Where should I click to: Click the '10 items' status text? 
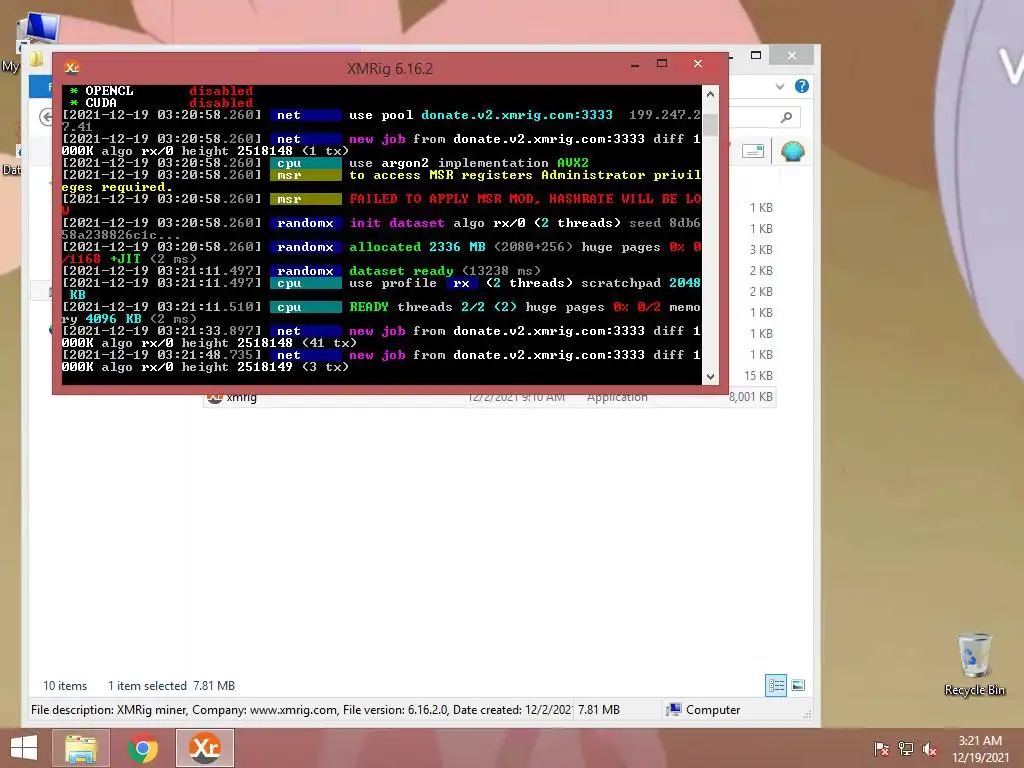[65, 686]
